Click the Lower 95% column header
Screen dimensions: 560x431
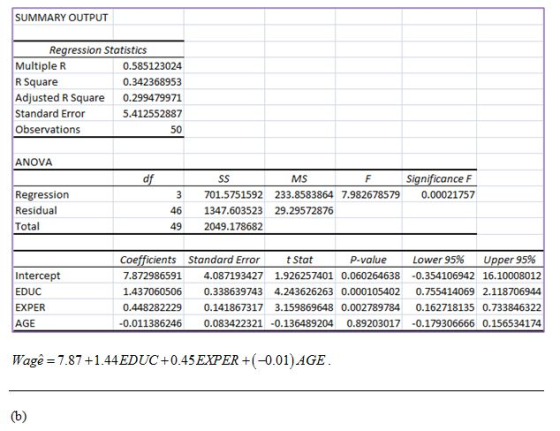pos(438,260)
